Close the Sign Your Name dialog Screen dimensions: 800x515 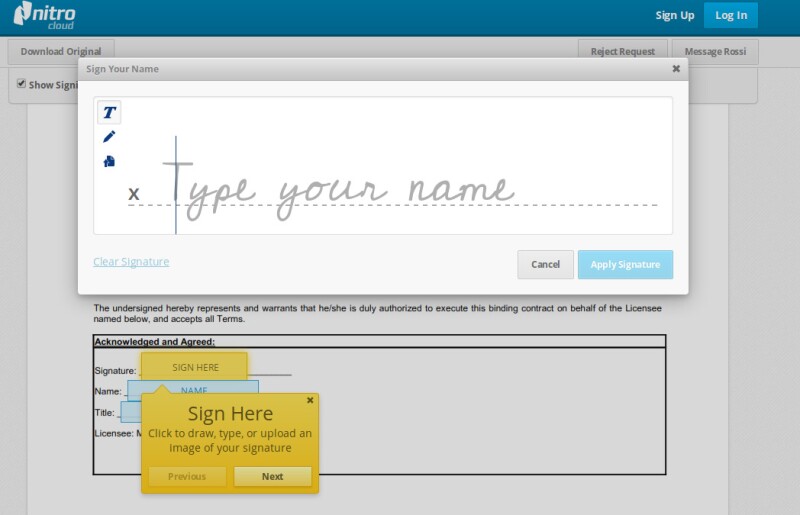tap(676, 69)
